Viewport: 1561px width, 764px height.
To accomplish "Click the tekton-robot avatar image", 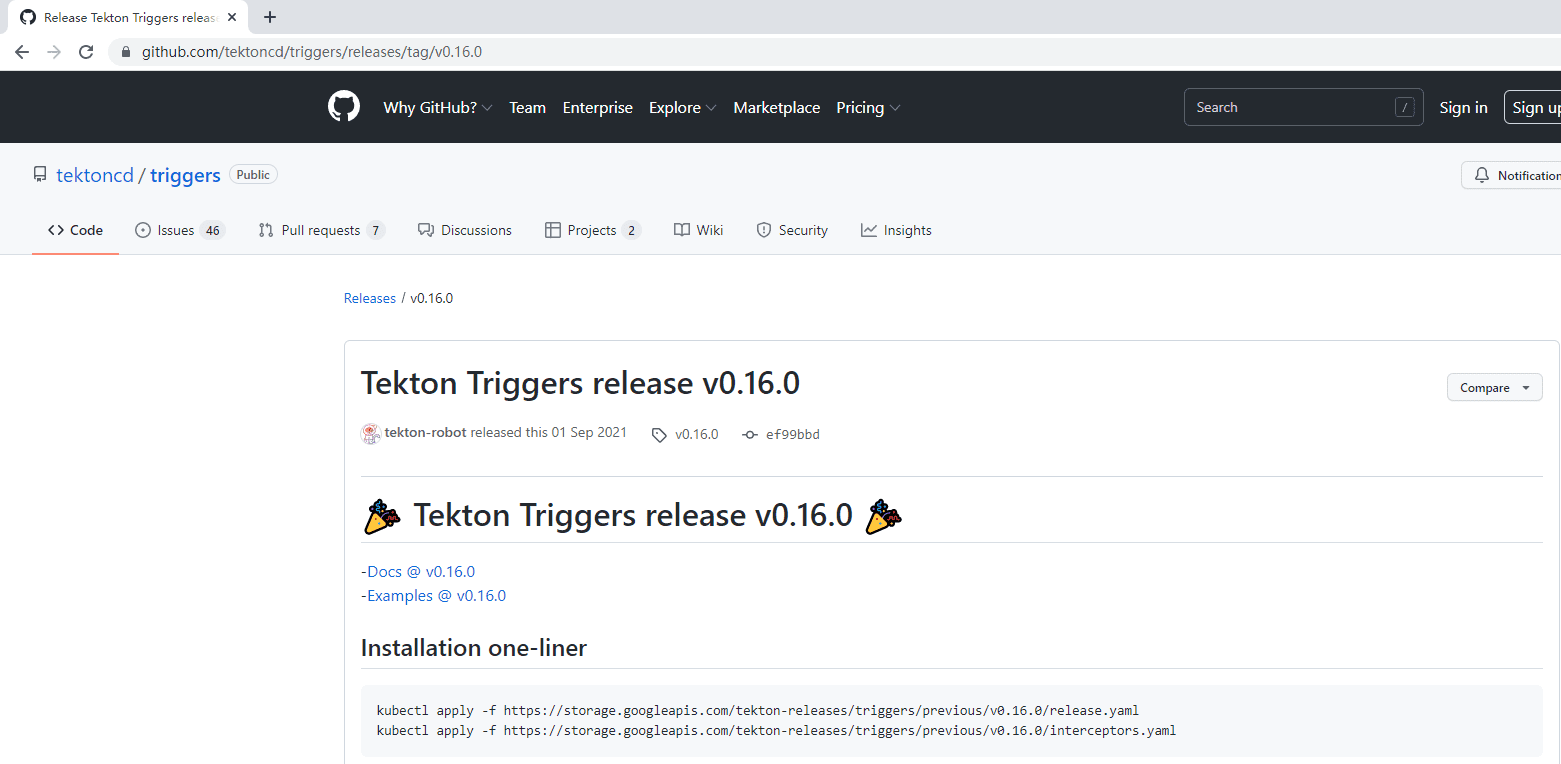I will coord(370,433).
